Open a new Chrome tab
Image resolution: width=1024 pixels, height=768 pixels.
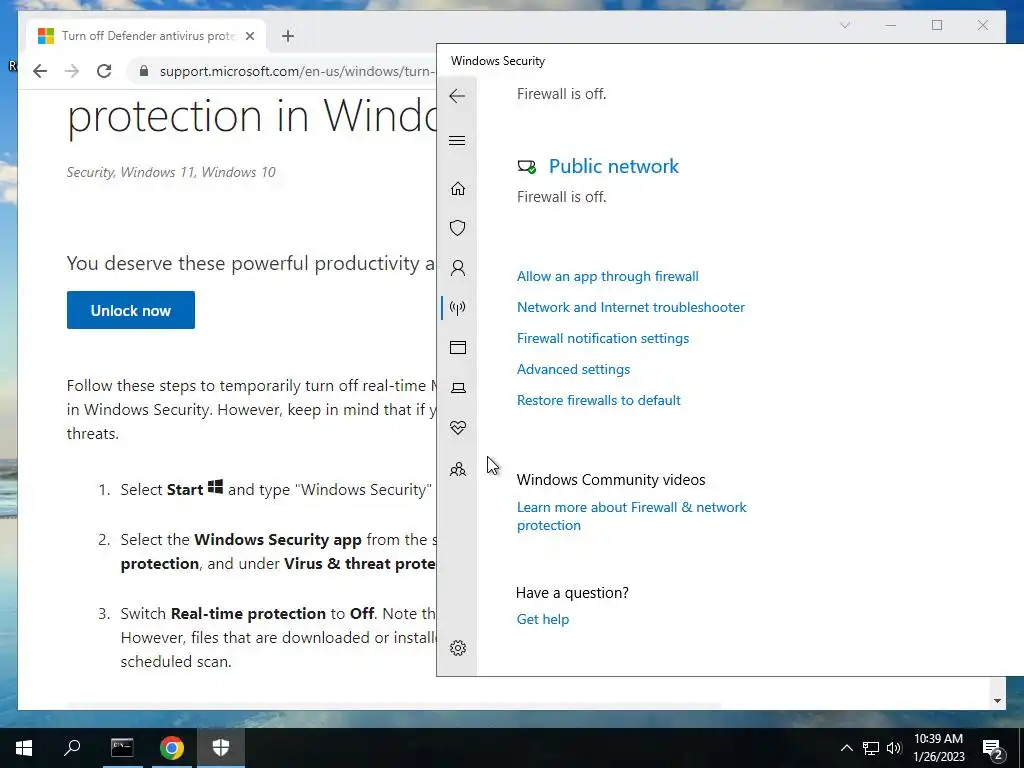(288, 36)
